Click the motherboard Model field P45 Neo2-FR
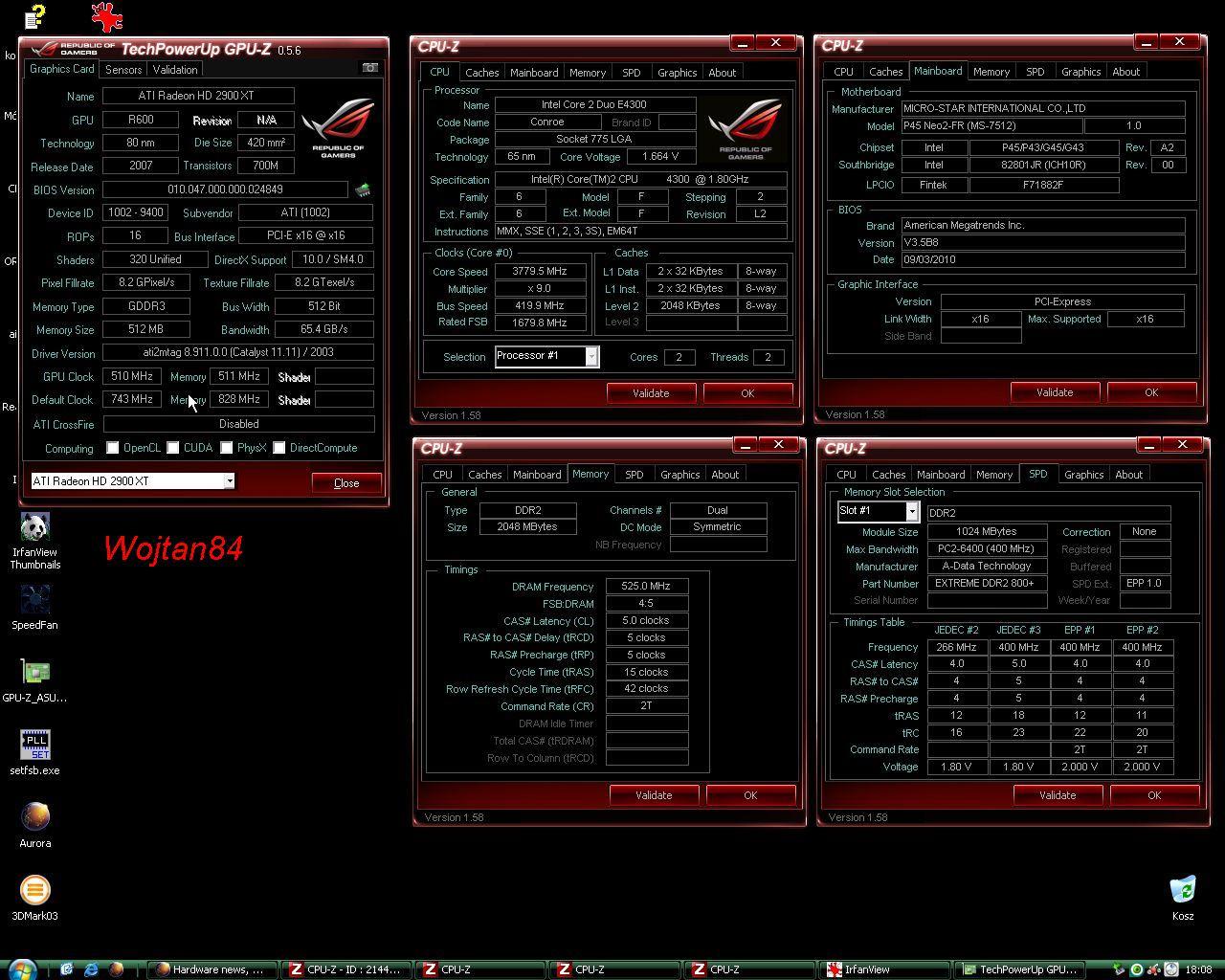Image resolution: width=1225 pixels, height=980 pixels. pos(991,125)
